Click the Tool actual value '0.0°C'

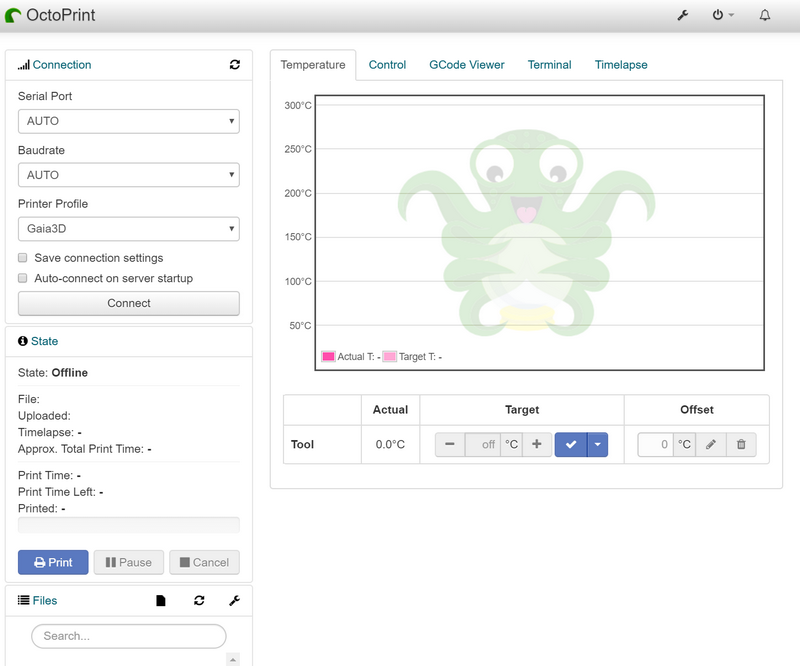[x=390, y=445]
